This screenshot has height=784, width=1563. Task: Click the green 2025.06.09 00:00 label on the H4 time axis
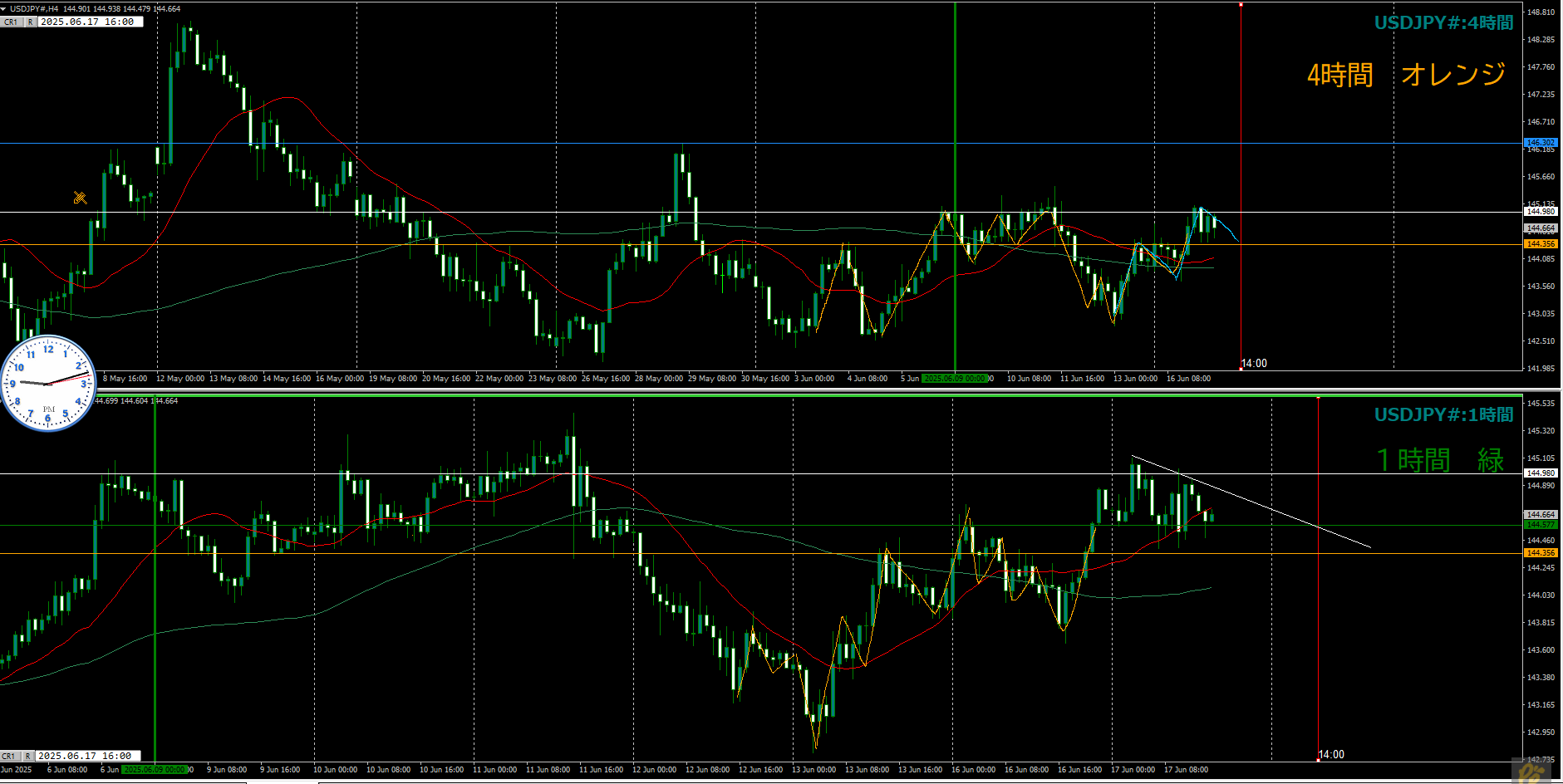tap(954, 379)
